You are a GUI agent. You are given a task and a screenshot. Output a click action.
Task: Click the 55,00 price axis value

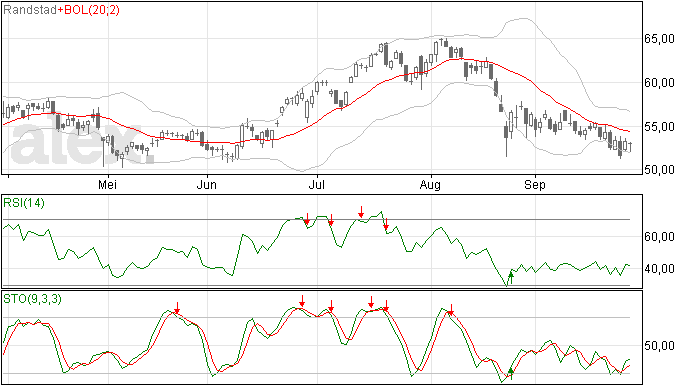pos(659,127)
